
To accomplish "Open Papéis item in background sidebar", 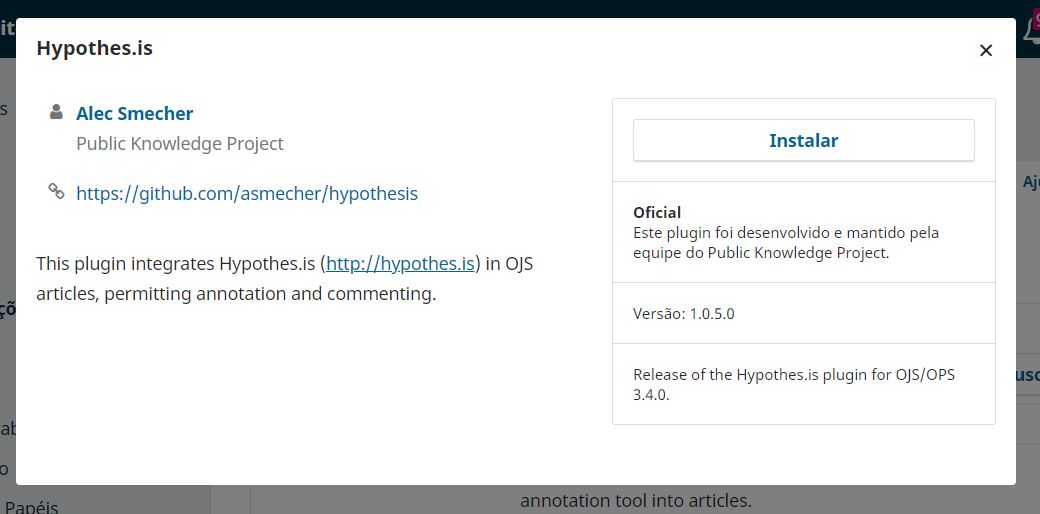I will click(32, 507).
